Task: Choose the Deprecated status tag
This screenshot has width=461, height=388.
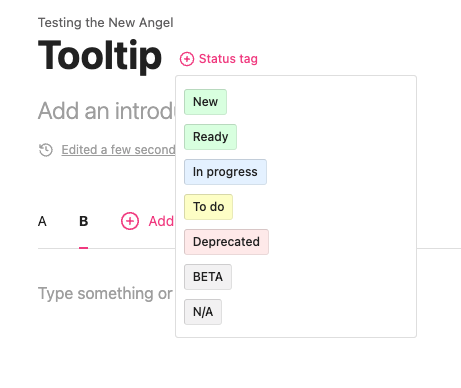Action: tap(226, 242)
